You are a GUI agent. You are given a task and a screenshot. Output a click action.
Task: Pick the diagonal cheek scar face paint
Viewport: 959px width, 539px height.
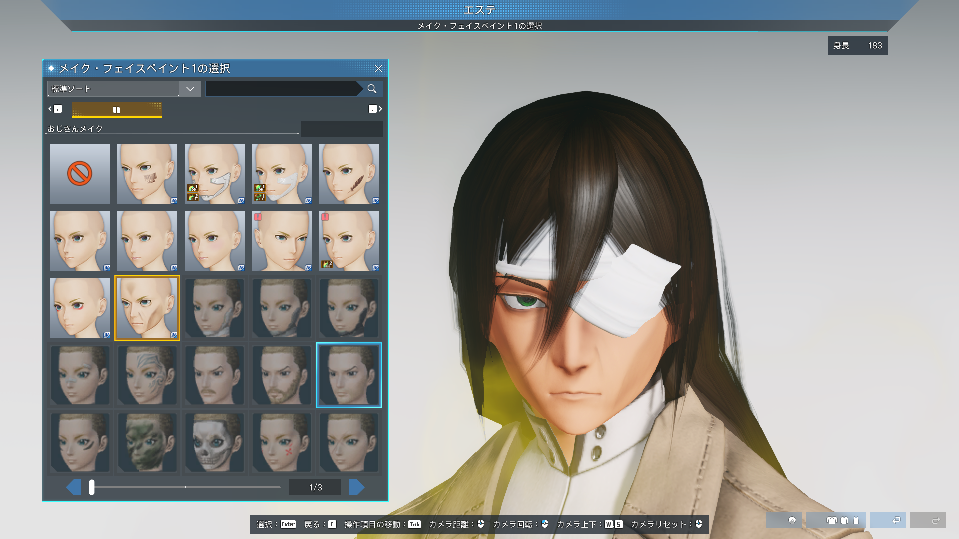point(349,174)
